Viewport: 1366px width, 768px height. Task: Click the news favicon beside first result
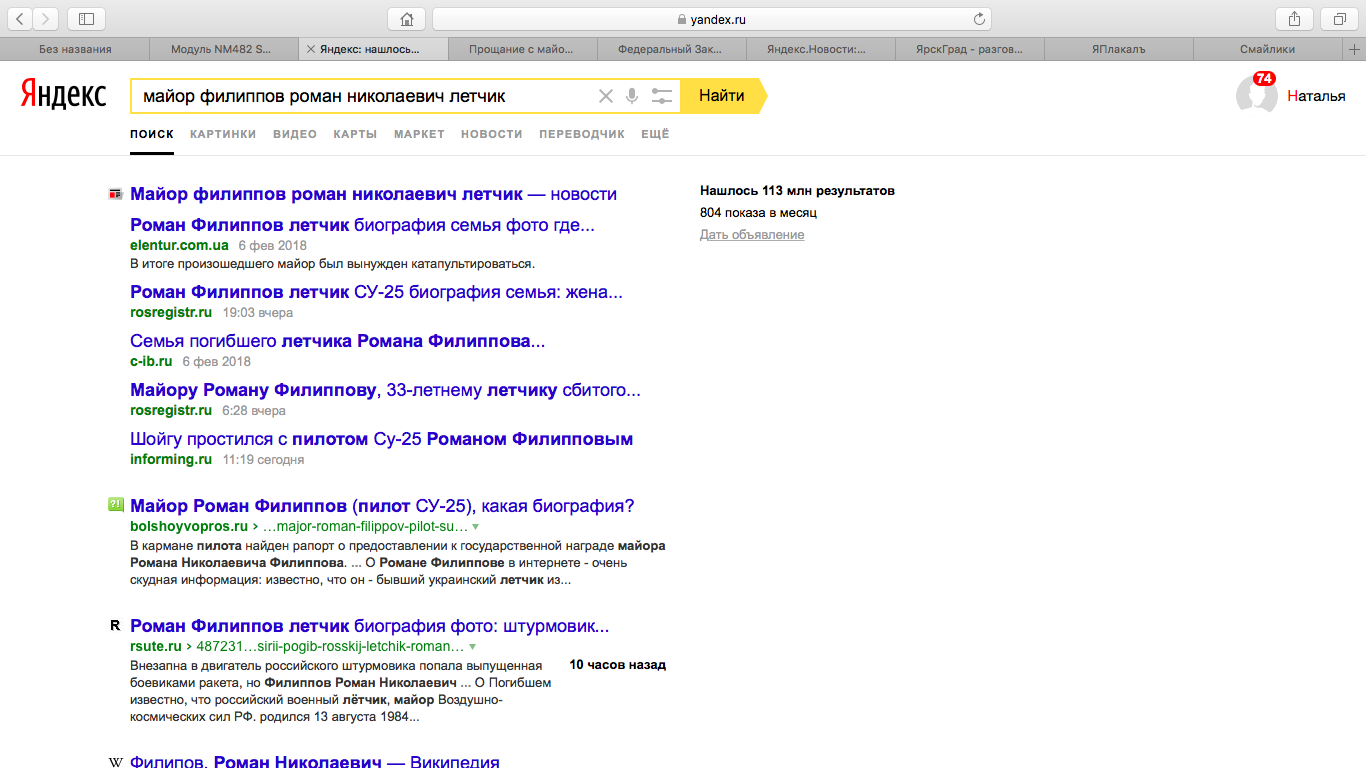pyautogui.click(x=115, y=194)
